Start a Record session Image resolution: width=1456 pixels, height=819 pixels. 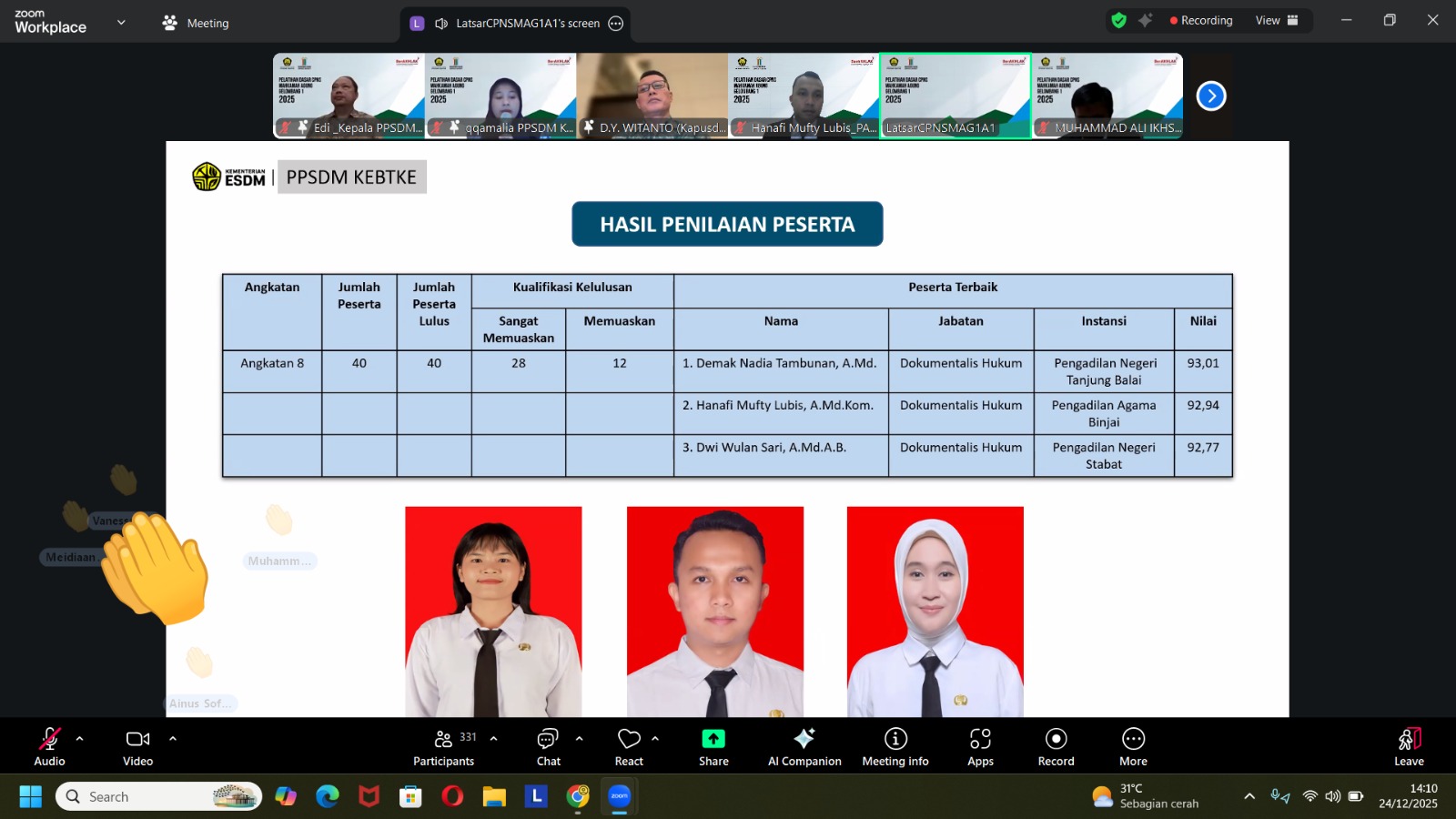click(1056, 746)
